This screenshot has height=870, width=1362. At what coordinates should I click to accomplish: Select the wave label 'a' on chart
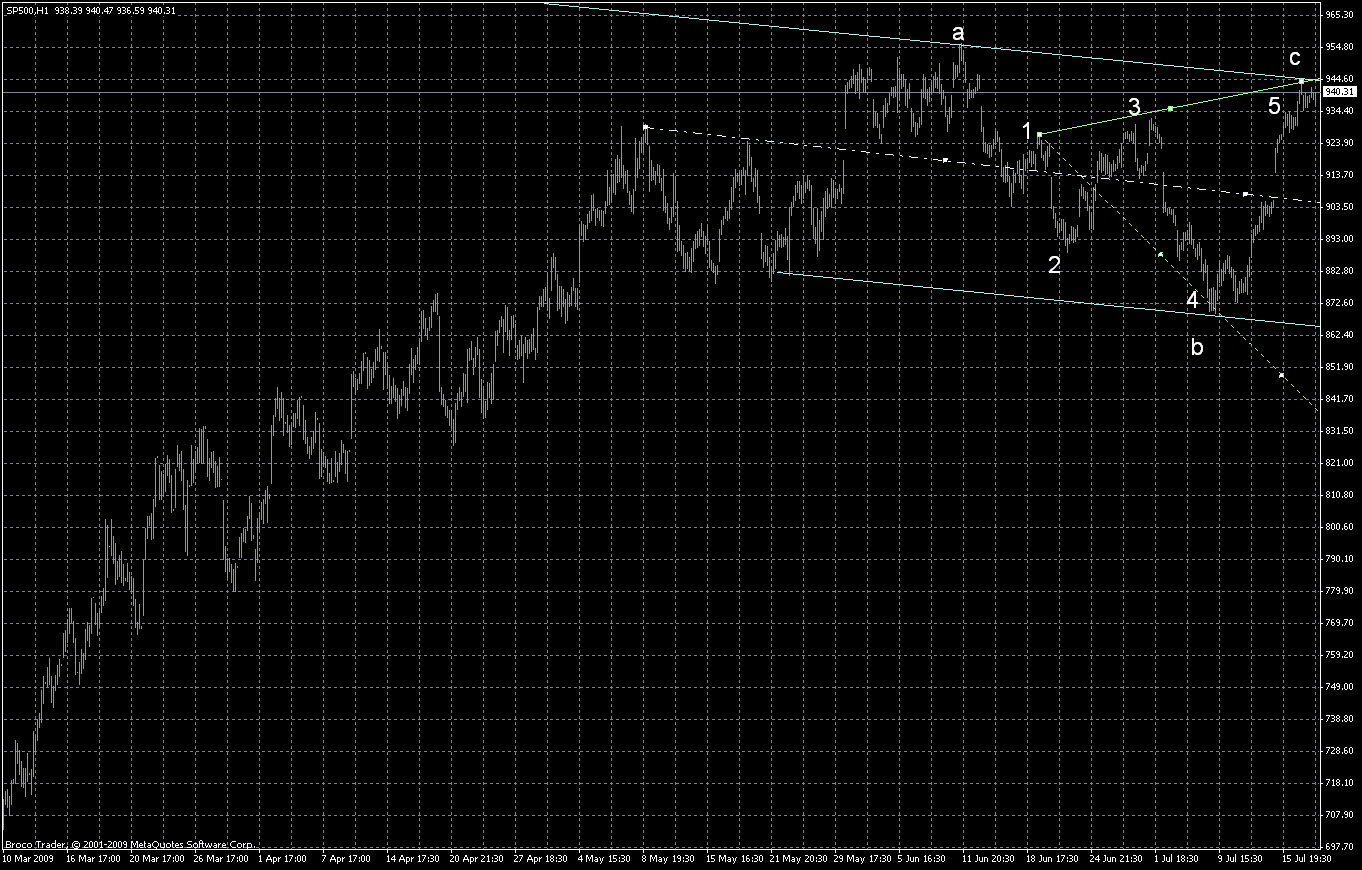click(959, 35)
